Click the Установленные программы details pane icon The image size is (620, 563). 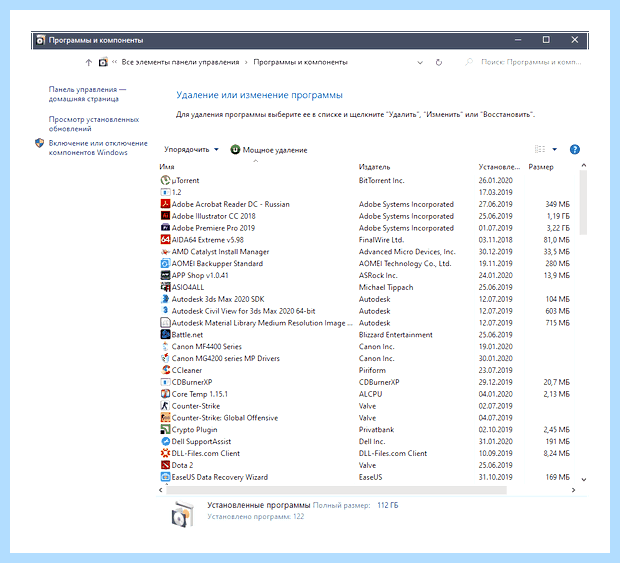click(x=182, y=514)
